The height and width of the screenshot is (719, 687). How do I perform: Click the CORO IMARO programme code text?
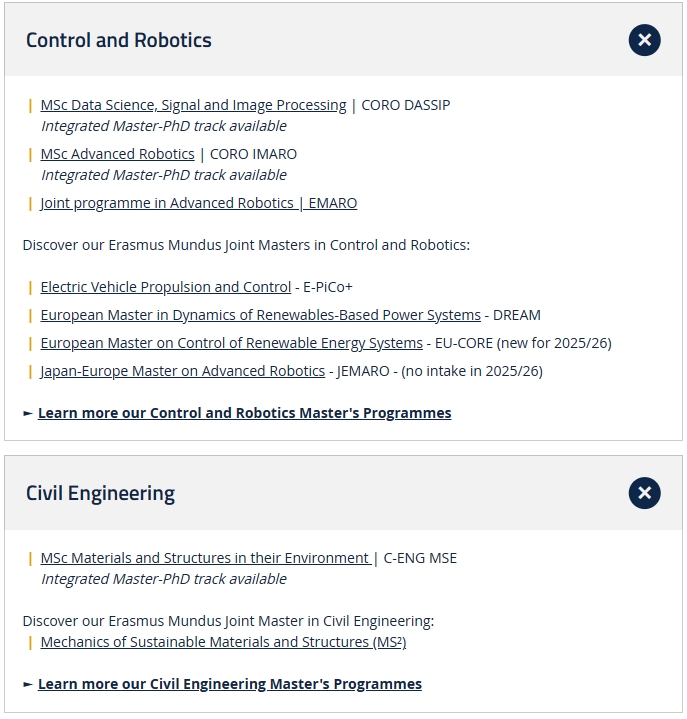click(x=253, y=154)
